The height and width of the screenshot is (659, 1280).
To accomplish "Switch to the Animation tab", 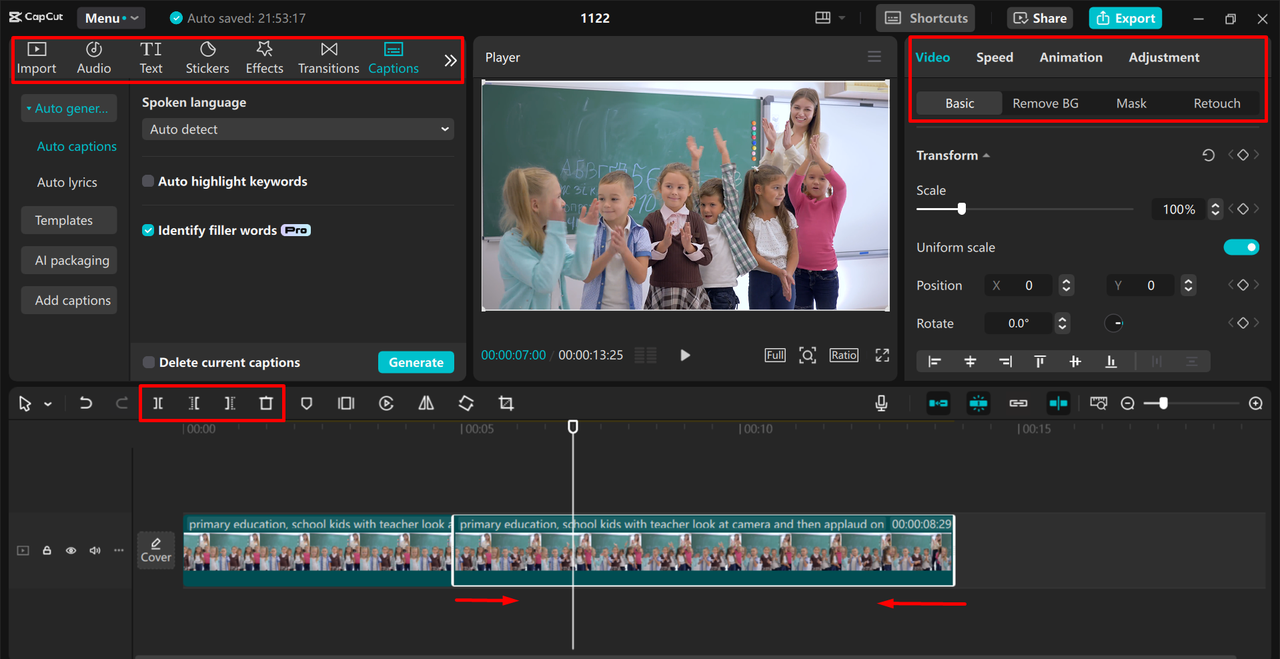I will click(1071, 57).
